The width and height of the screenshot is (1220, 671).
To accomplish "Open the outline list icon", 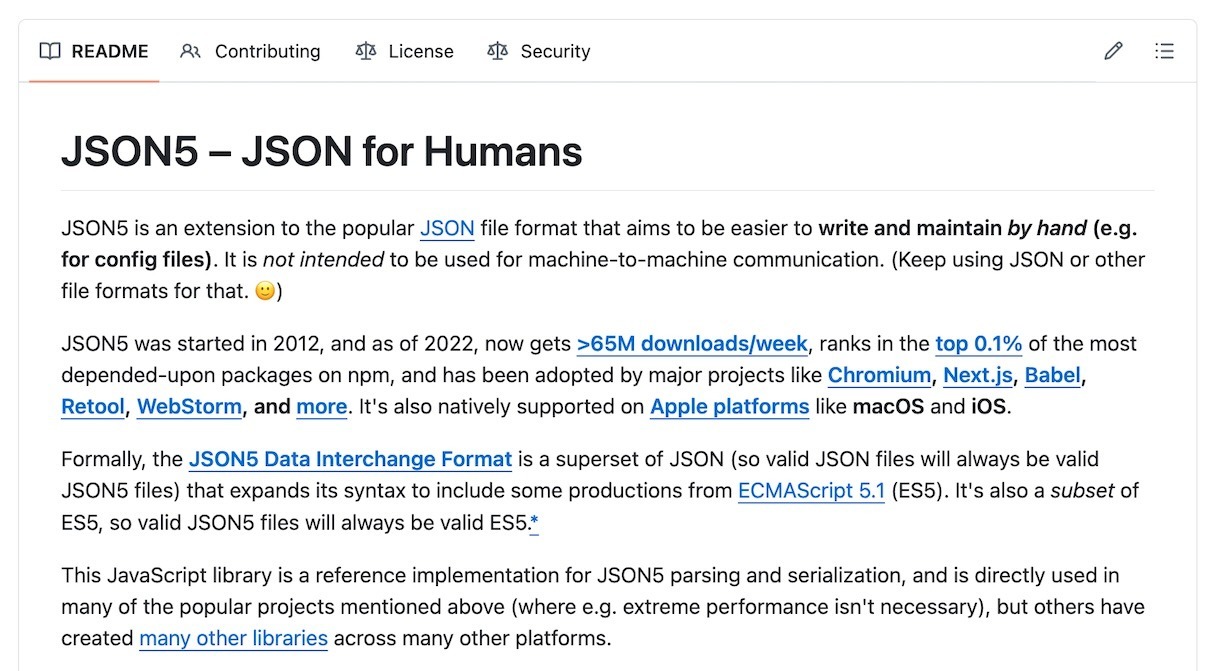I will (1164, 51).
